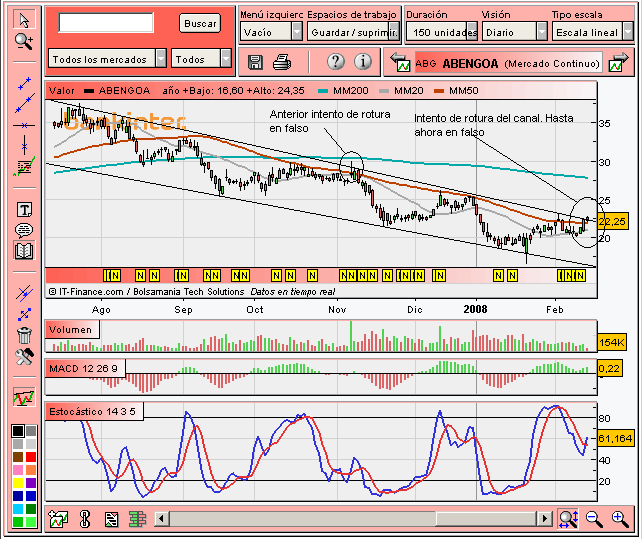Select the horizontal line tool
The image size is (642, 539).
point(24,125)
